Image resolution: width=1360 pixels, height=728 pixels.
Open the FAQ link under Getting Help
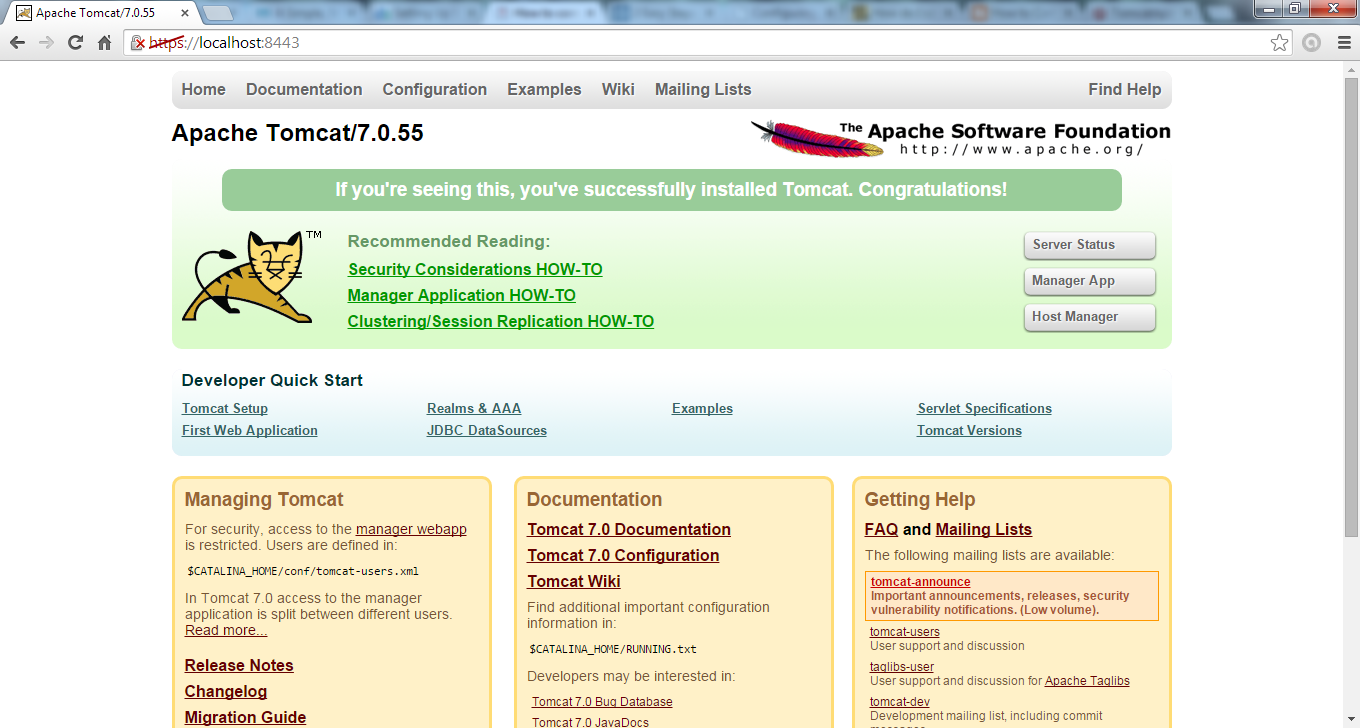tap(881, 529)
